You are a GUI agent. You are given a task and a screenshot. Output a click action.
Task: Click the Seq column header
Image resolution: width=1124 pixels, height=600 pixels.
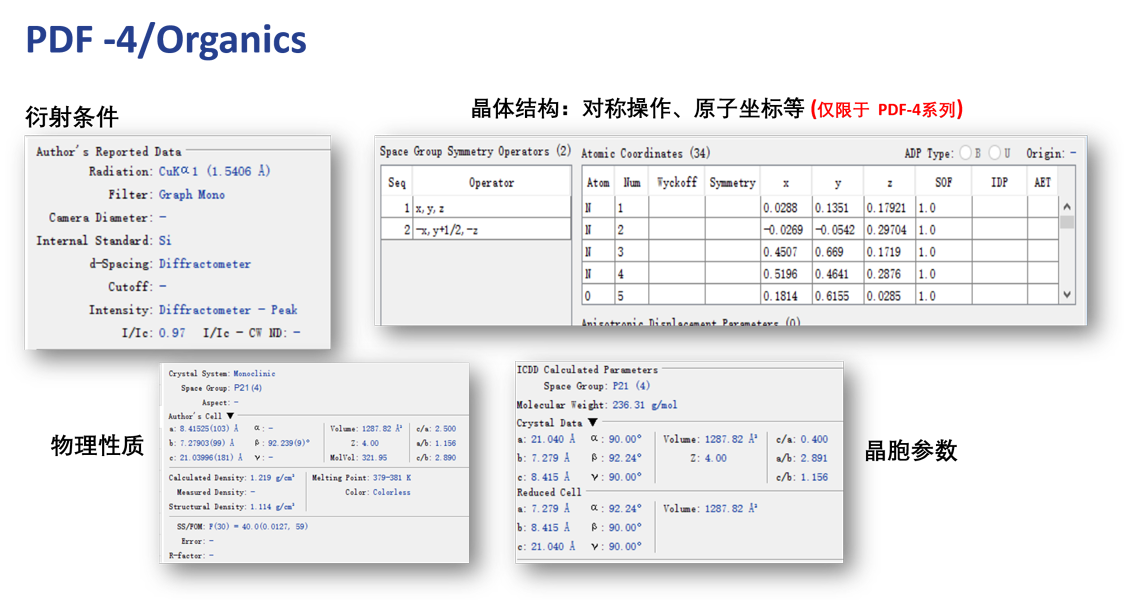[x=397, y=183]
